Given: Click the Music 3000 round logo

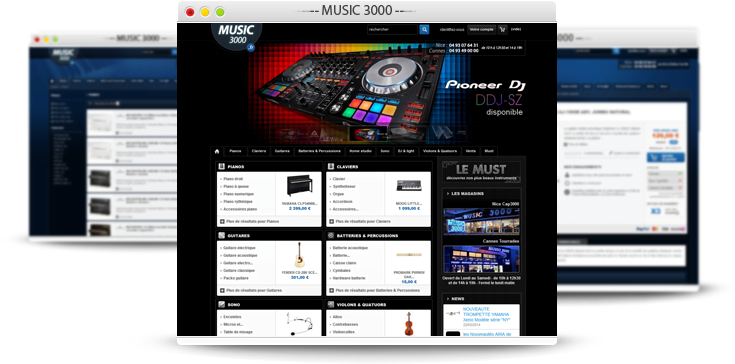Looking at the screenshot, I should [236, 38].
